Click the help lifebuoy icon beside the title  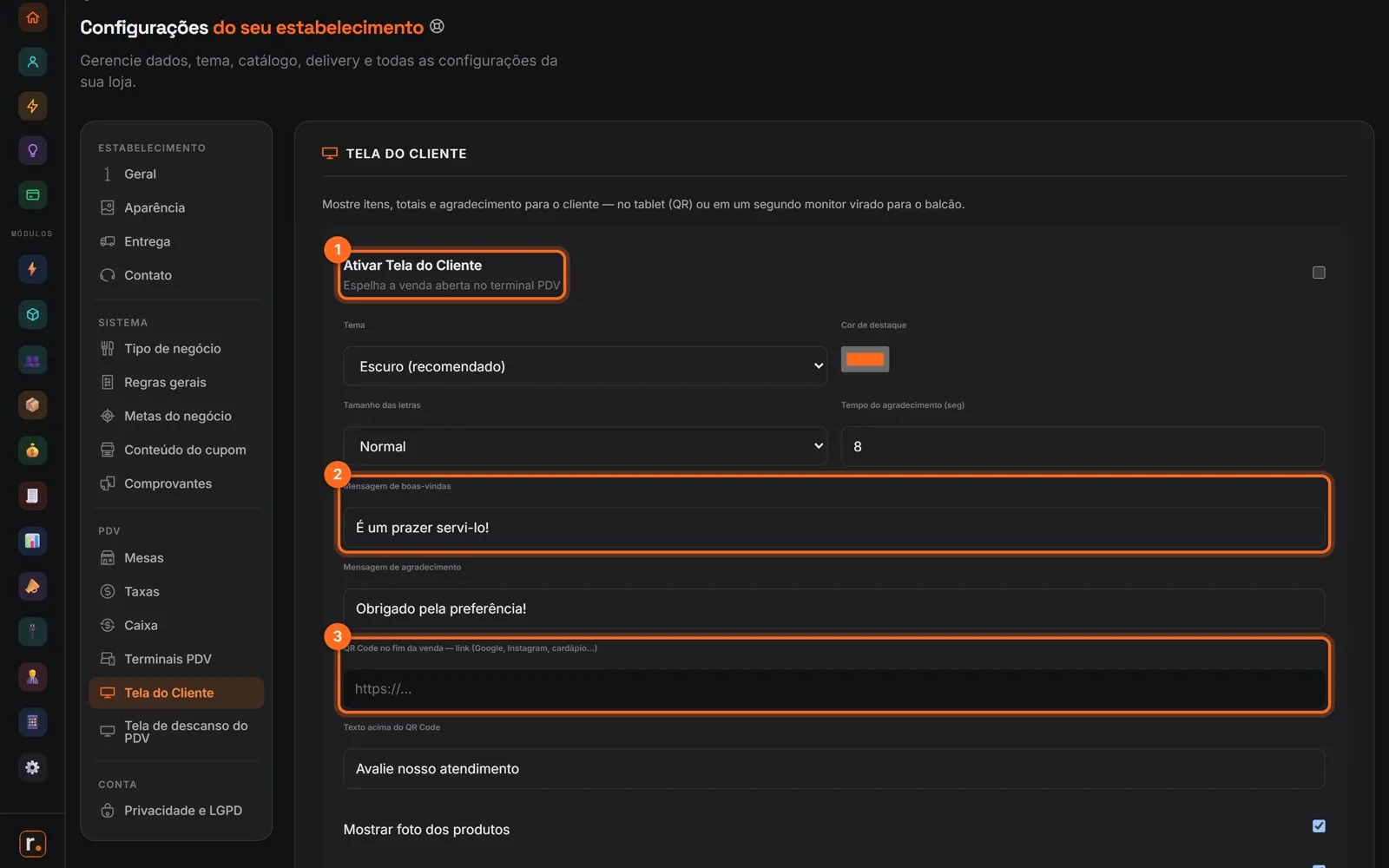coord(438,26)
